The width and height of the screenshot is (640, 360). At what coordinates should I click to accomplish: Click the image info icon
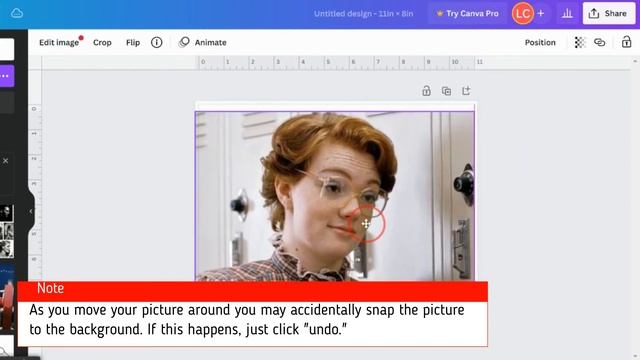coord(156,42)
